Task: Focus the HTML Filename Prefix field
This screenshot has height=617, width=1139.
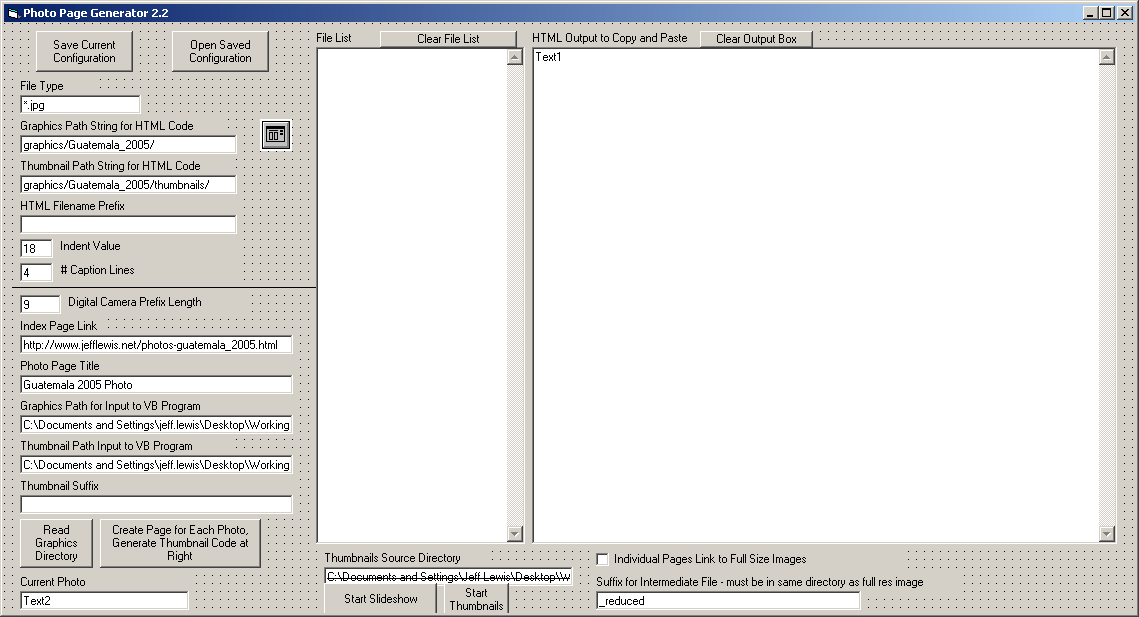Action: tap(128, 225)
